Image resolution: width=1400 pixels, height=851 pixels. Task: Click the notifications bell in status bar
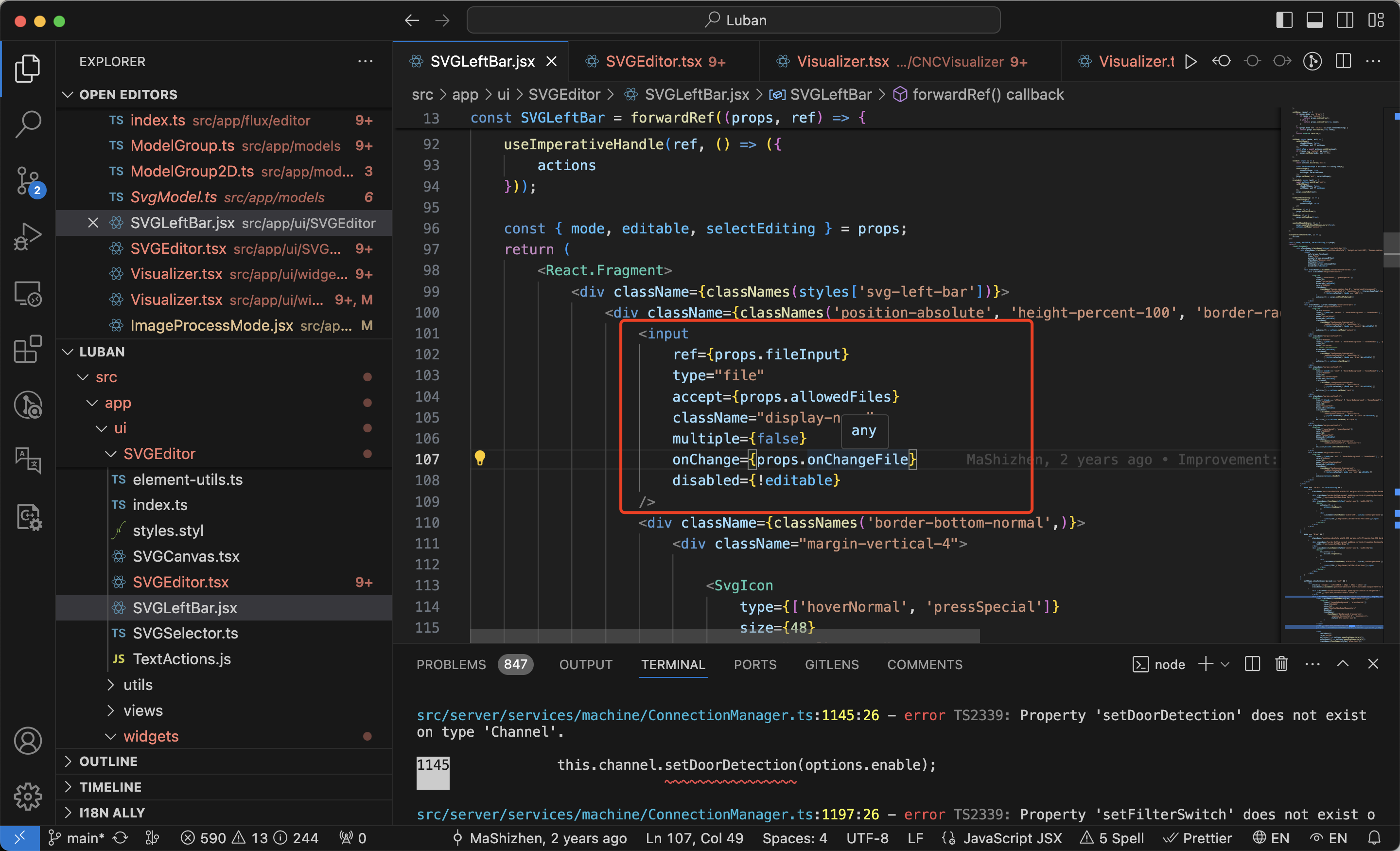click(x=1374, y=837)
